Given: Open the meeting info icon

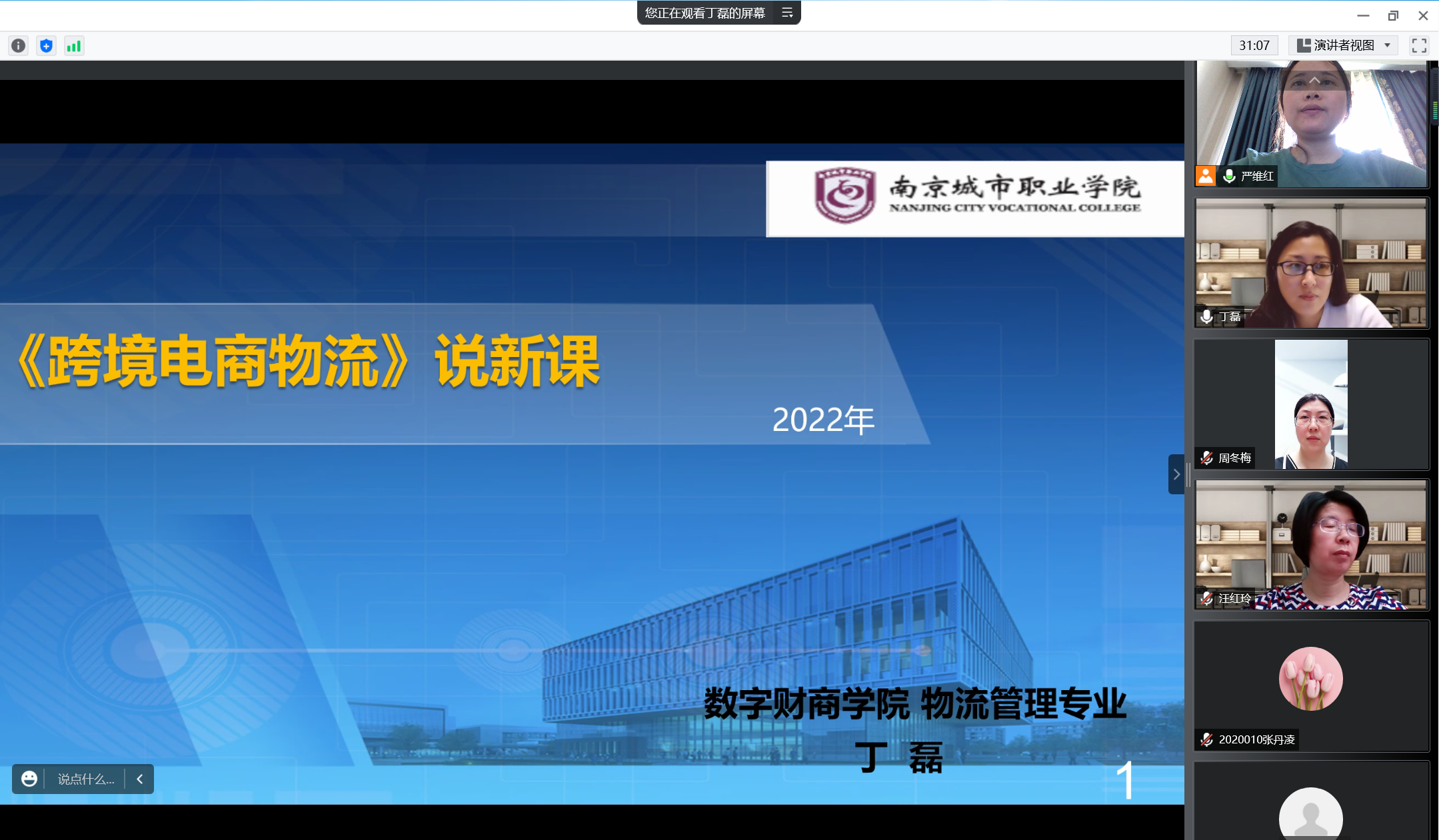Looking at the screenshot, I should point(19,45).
